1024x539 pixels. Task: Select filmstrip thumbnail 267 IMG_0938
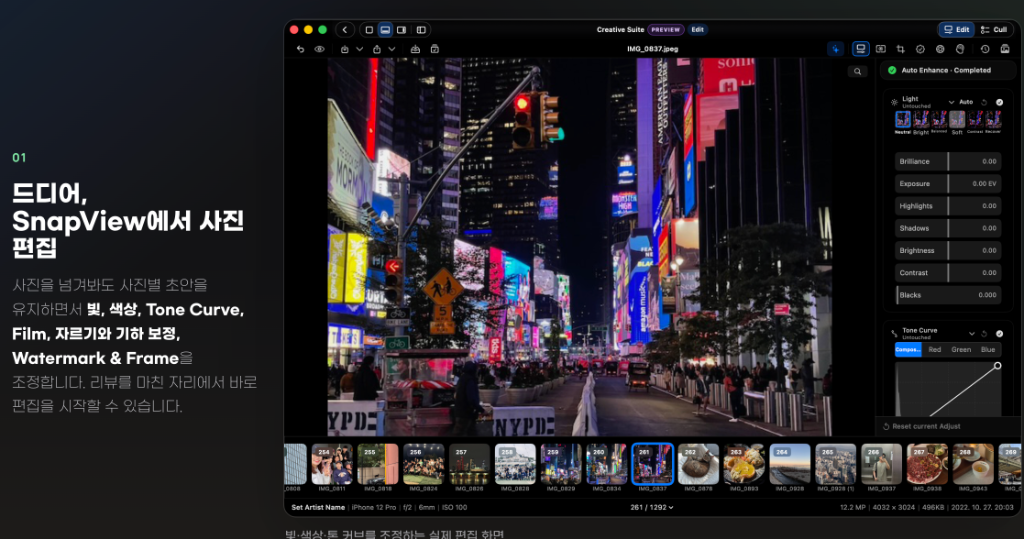point(927,465)
